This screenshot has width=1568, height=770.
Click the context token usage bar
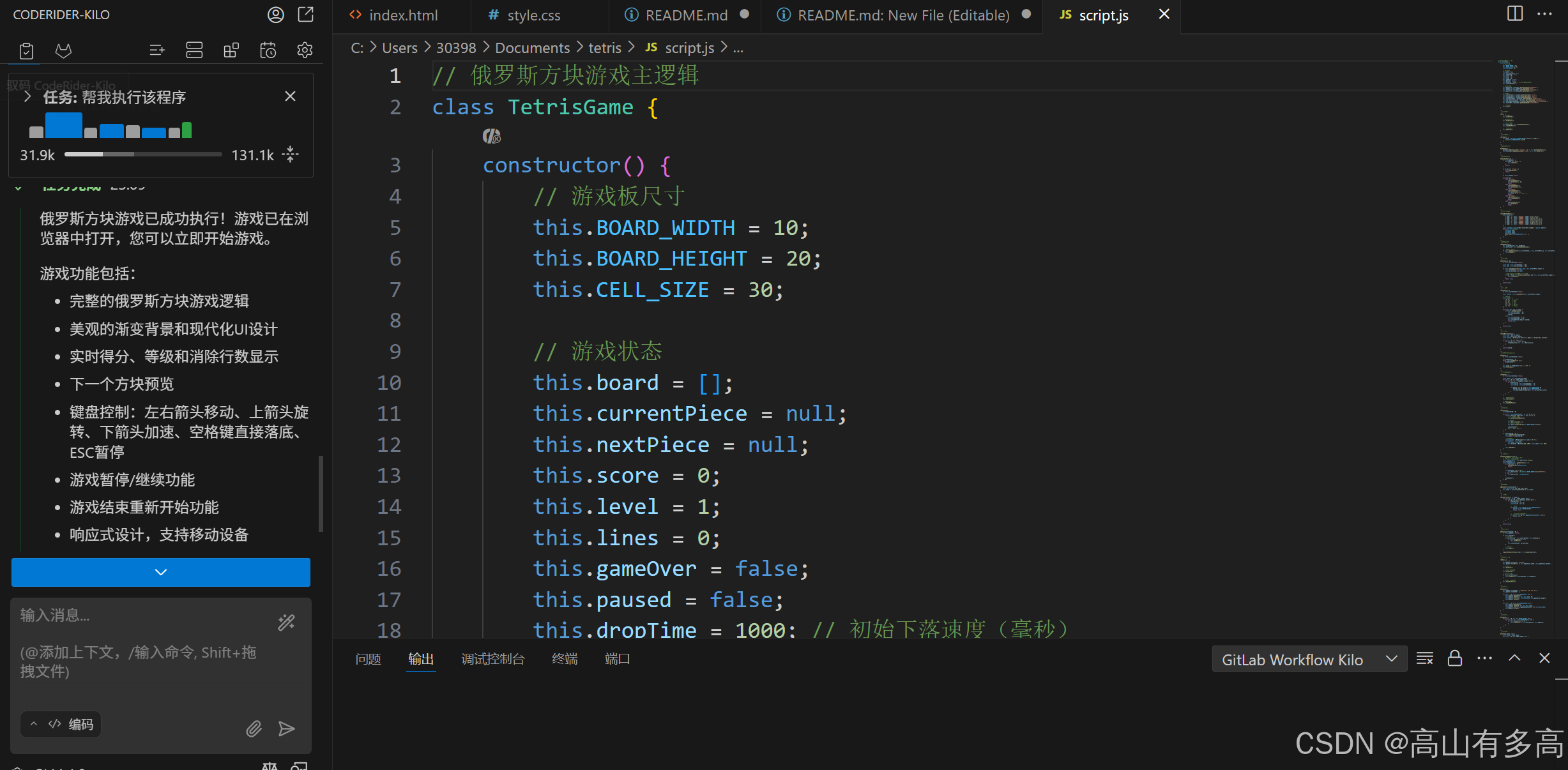[143, 155]
